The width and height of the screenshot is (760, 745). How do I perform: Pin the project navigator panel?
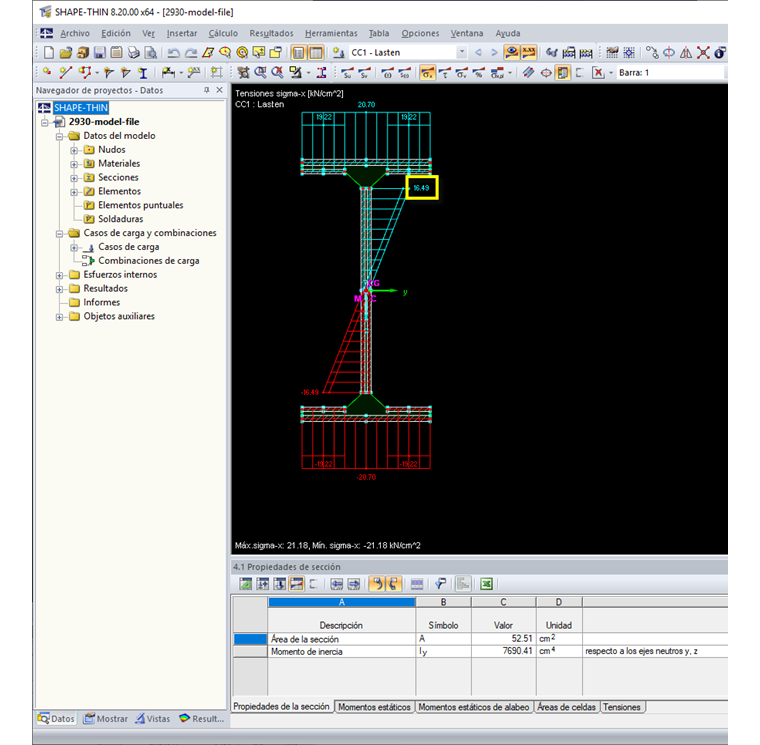(207, 90)
